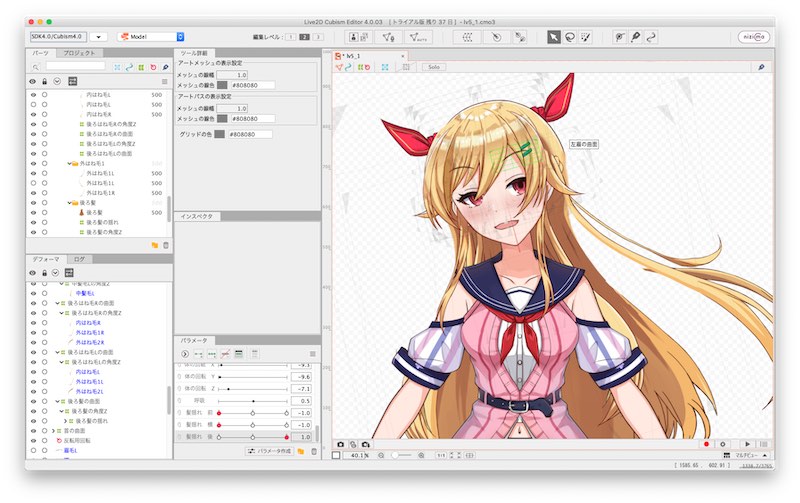Screen dimensions: 800x503
Task: Select the ツール詳細 tab
Action: click(x=195, y=53)
